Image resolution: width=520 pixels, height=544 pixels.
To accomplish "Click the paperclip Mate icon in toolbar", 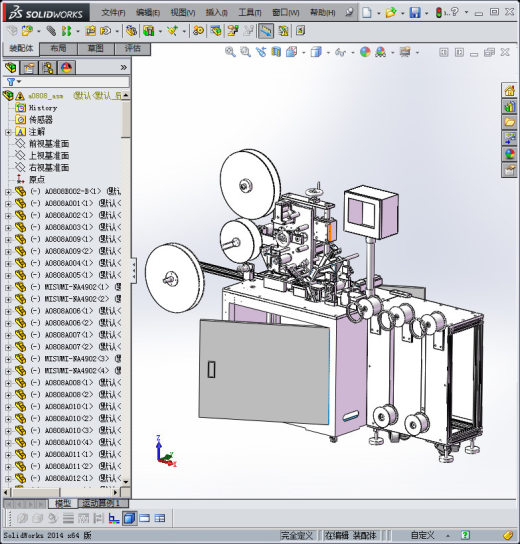I will click(x=51, y=31).
